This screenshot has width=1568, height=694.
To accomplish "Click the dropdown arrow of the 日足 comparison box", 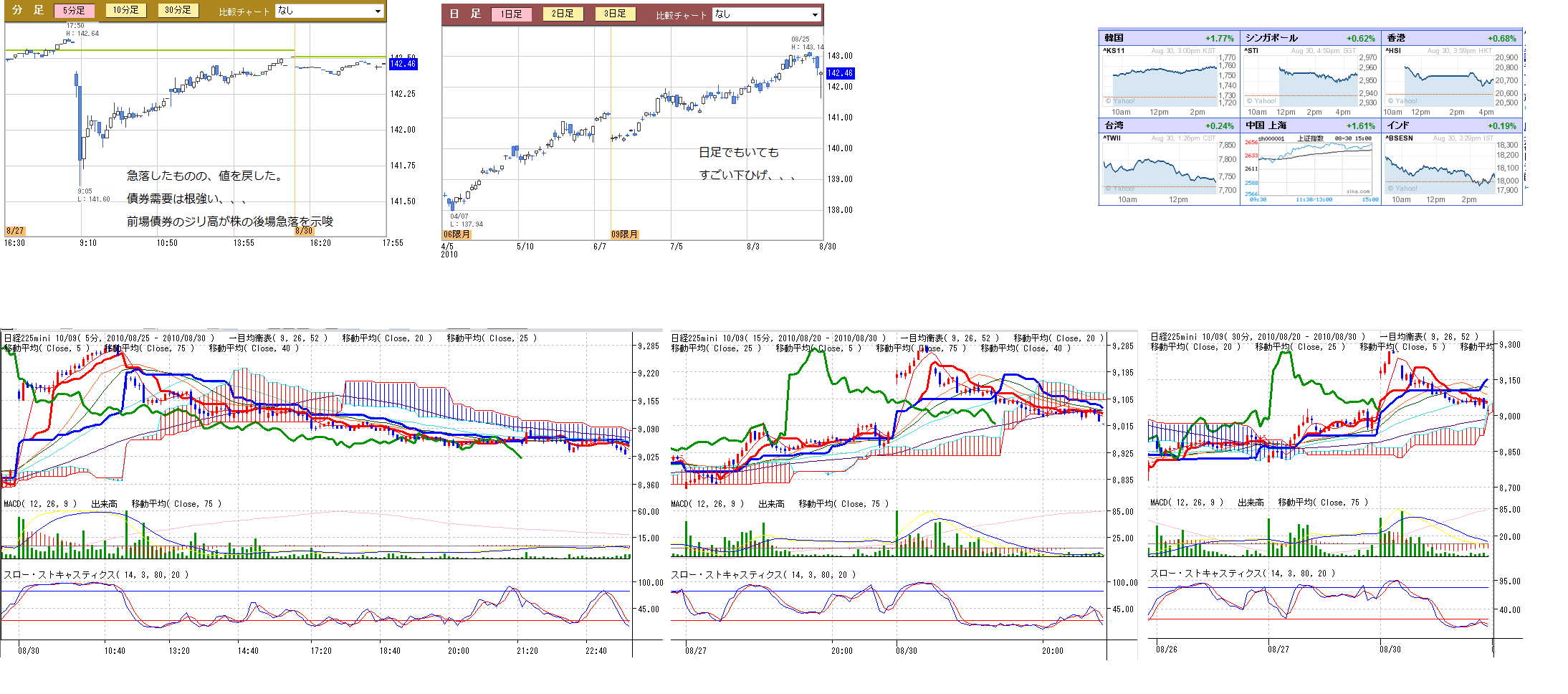I will pyautogui.click(x=815, y=14).
